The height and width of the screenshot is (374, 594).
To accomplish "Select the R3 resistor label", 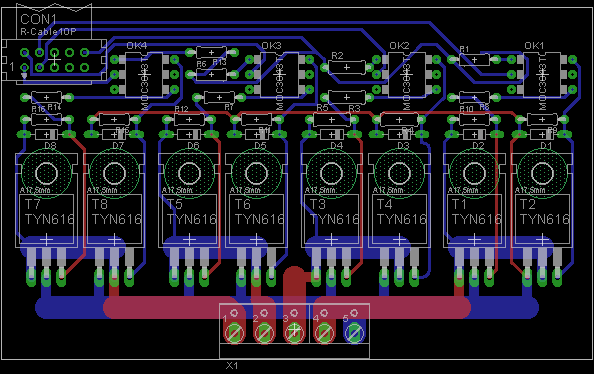I will point(354,109).
